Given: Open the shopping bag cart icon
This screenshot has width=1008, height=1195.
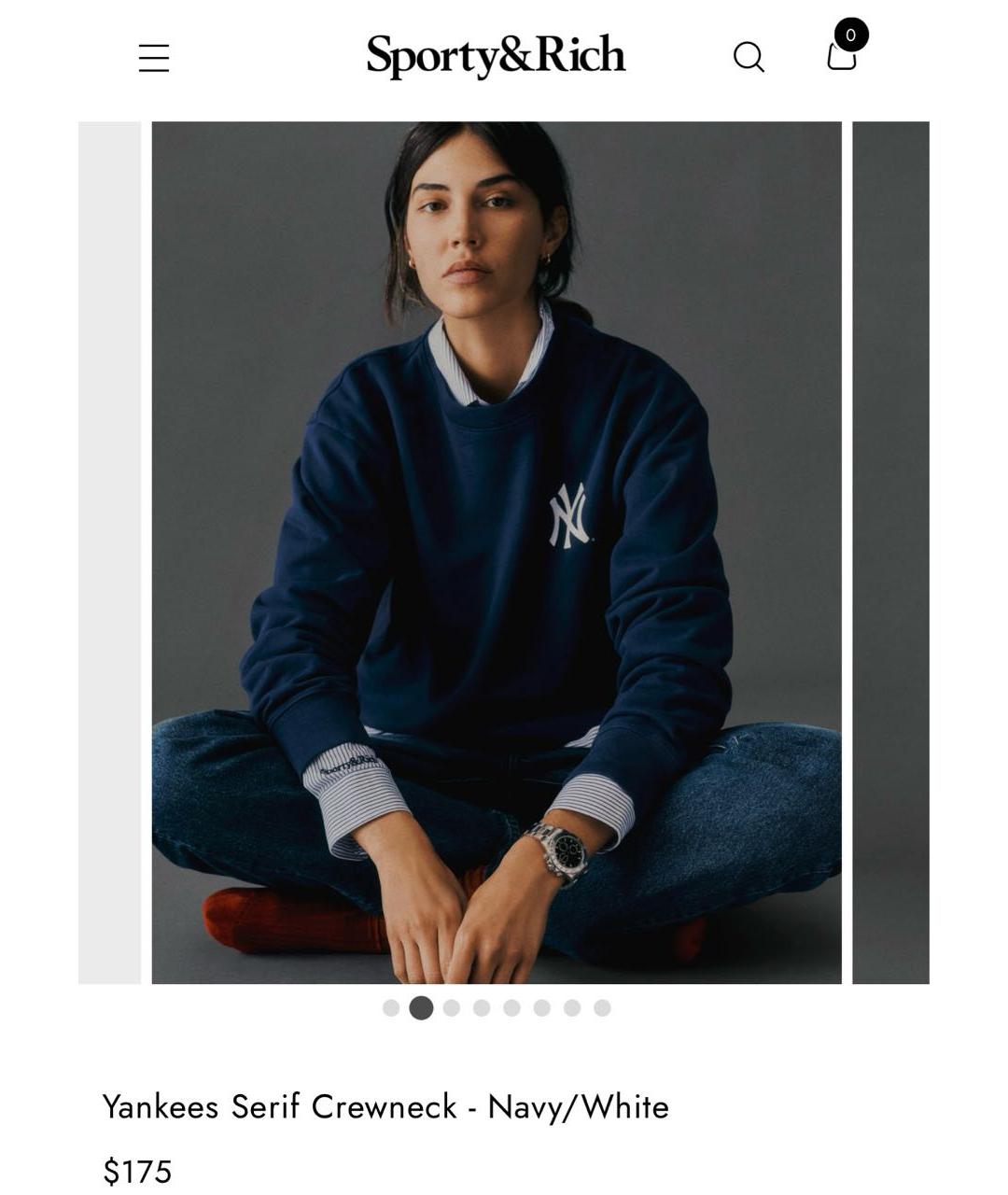Looking at the screenshot, I should click(842, 56).
